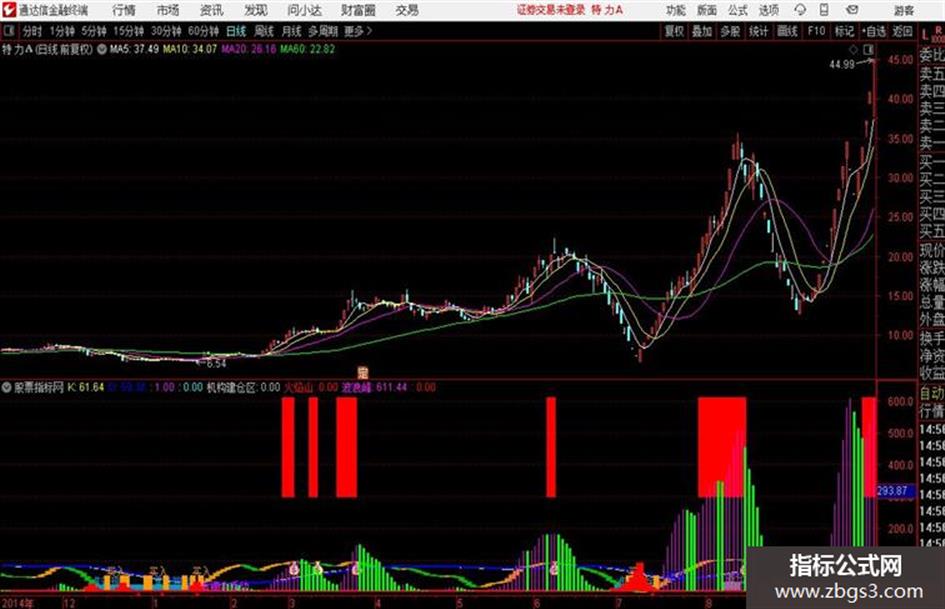This screenshot has width=945, height=609.
Task: Expand the 更多 periods list
Action: tap(358, 31)
